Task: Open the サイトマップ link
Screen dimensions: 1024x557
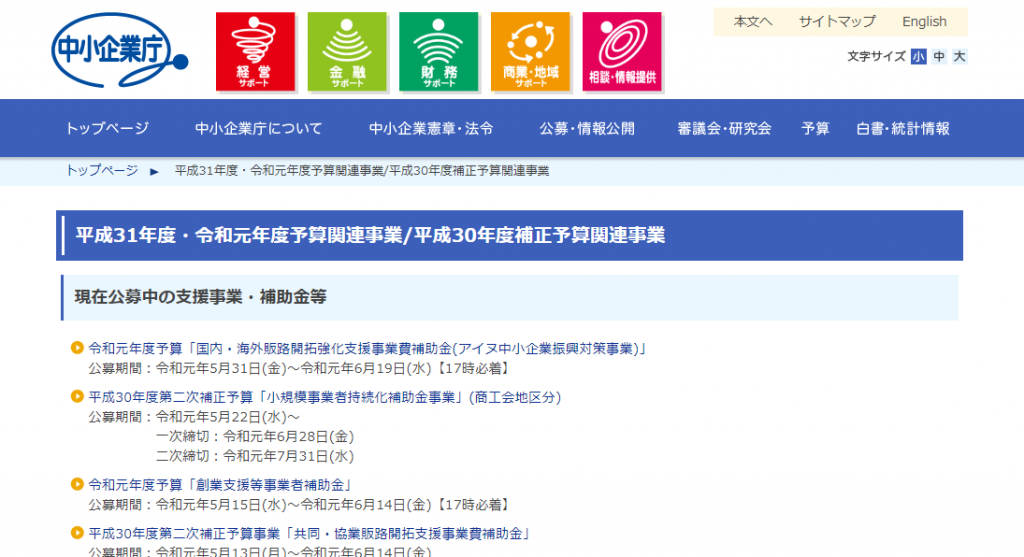Action: (x=837, y=21)
